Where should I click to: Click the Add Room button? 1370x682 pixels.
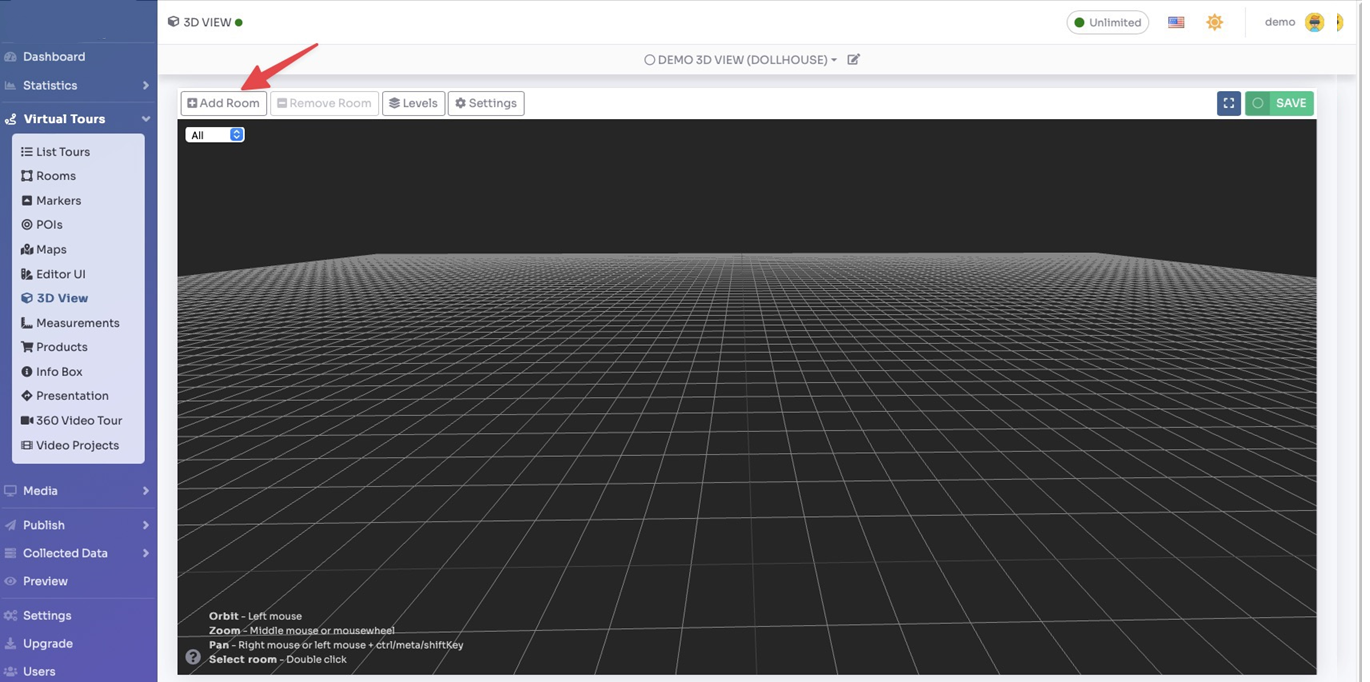pos(222,103)
